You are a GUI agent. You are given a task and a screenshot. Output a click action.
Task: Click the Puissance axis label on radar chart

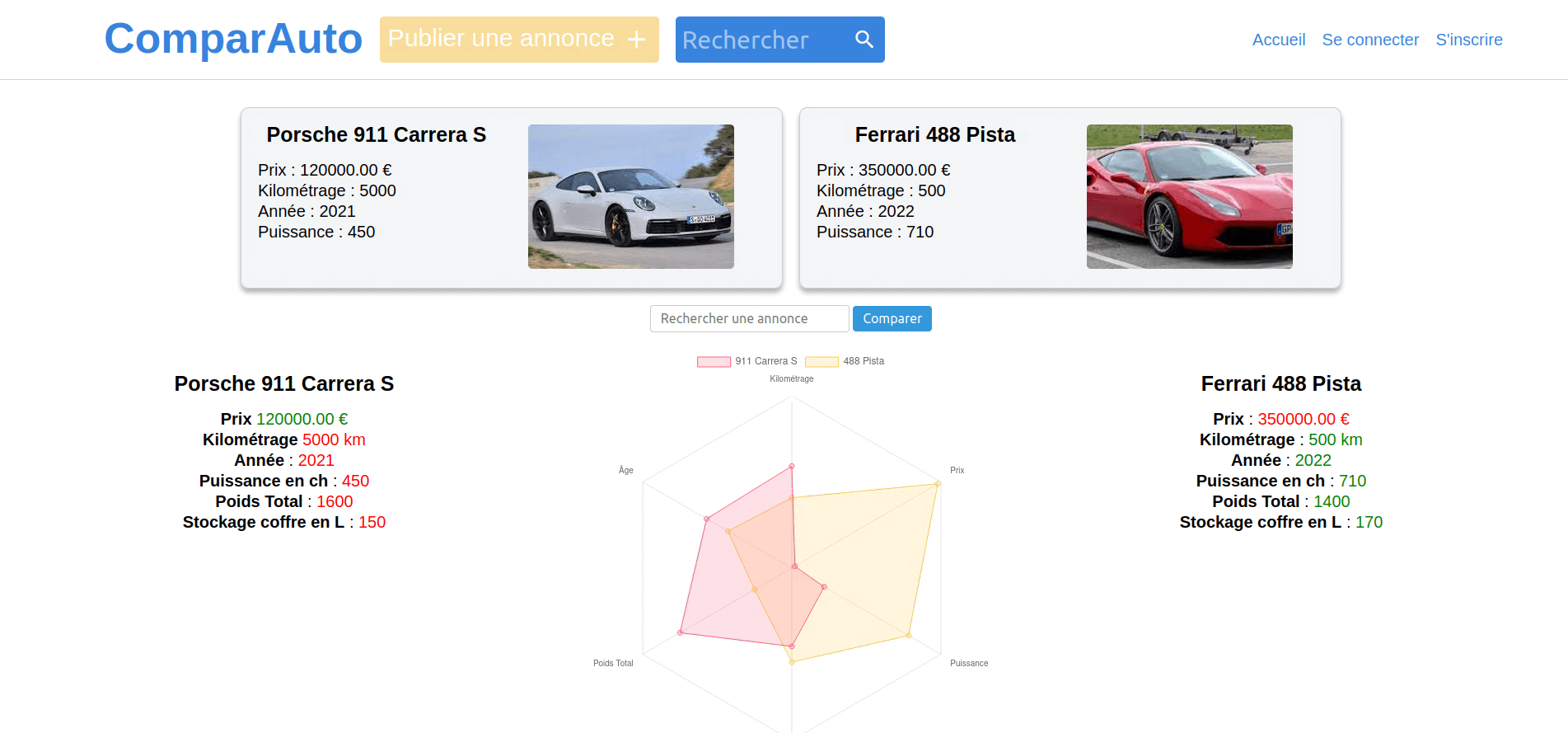(x=969, y=663)
